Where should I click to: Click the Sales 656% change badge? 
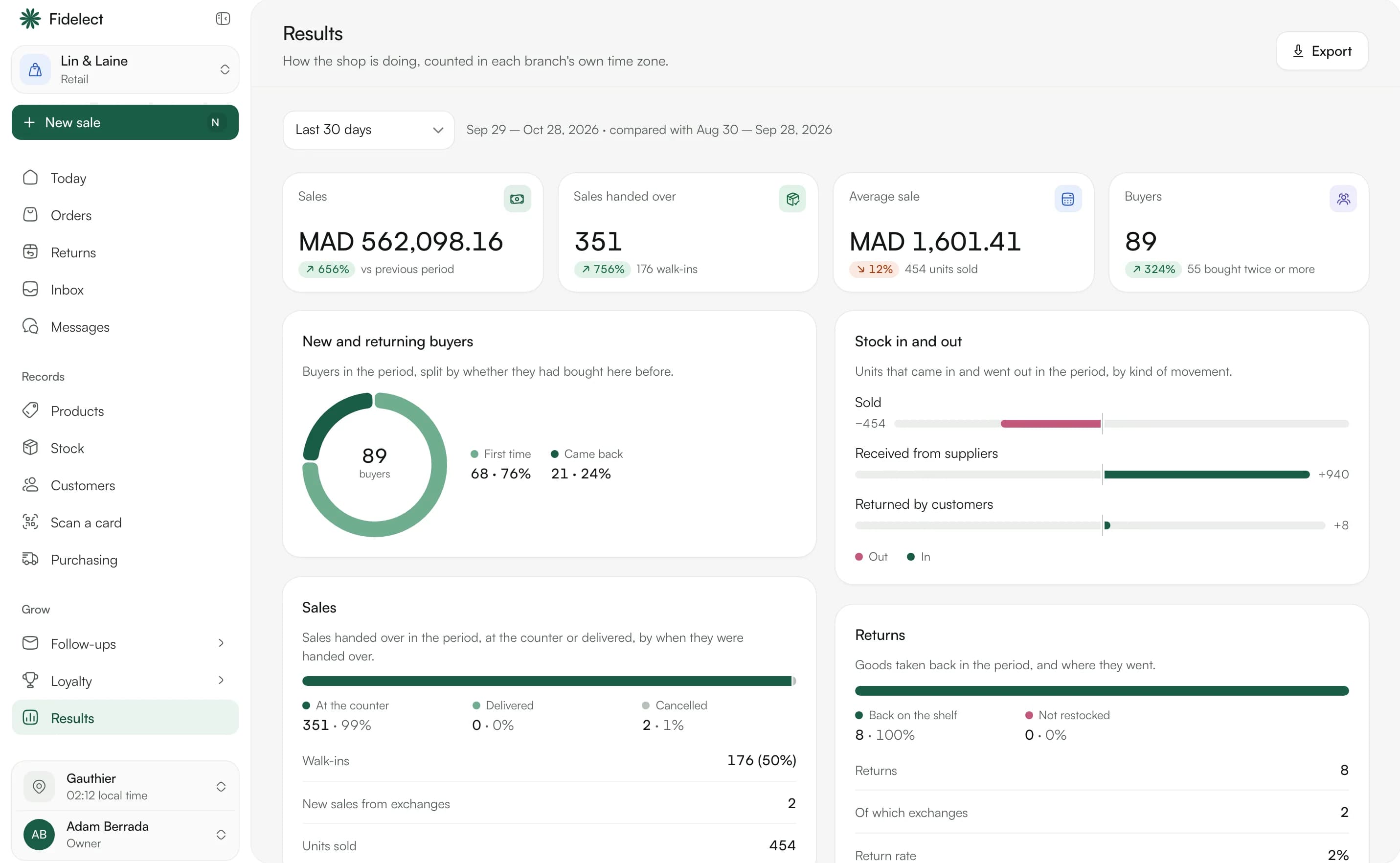coord(326,270)
